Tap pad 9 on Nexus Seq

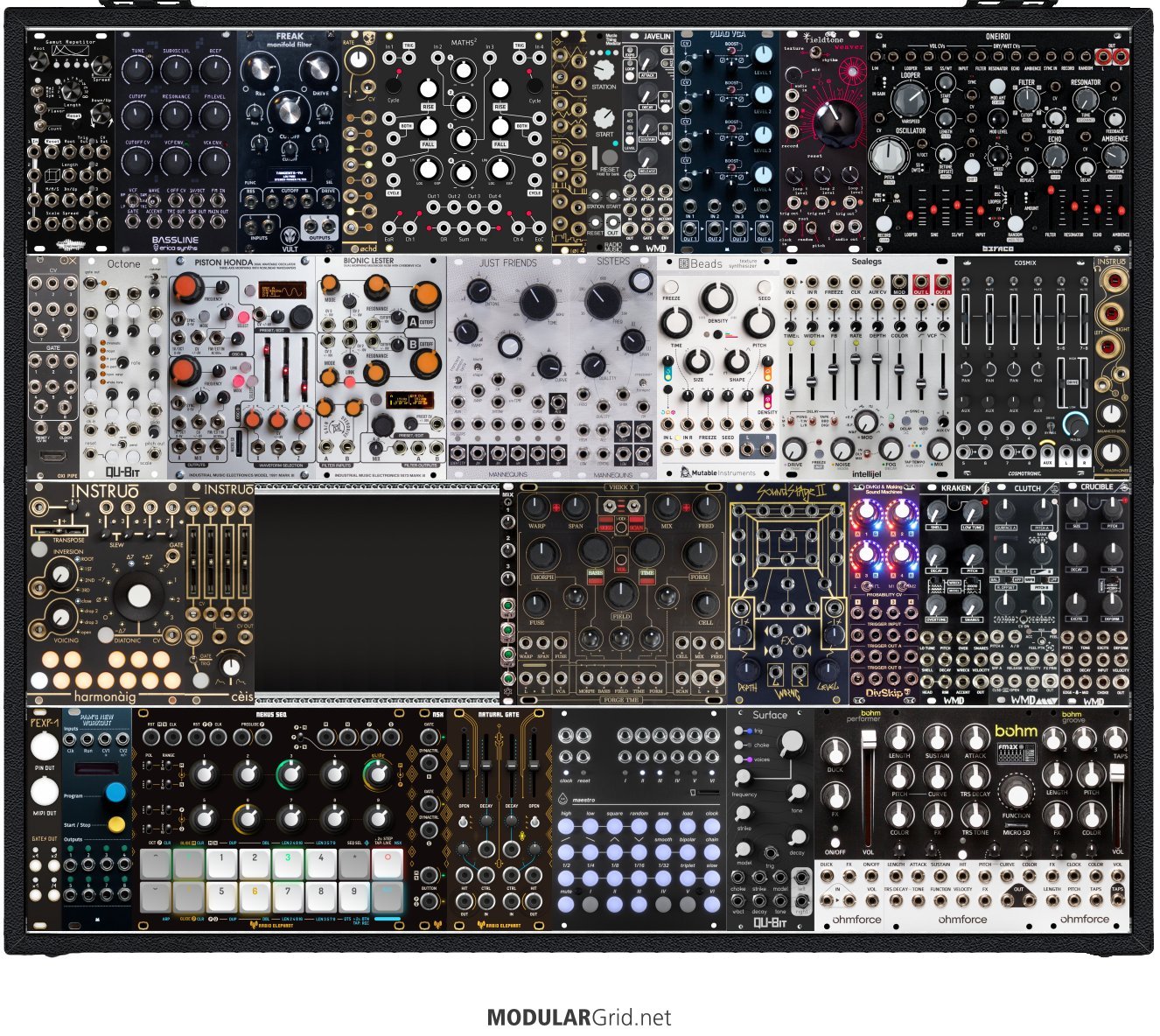[354, 896]
